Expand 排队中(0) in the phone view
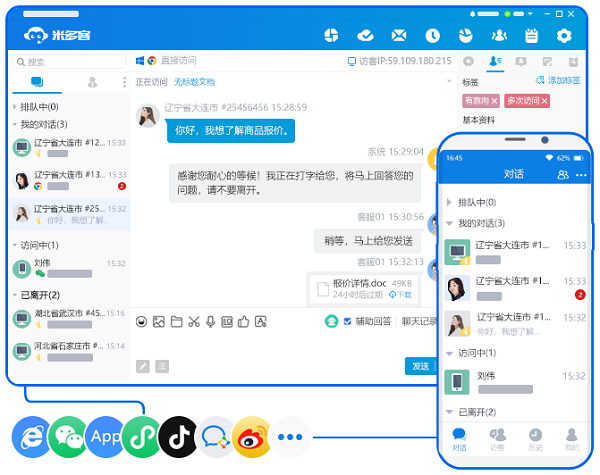 [449, 202]
